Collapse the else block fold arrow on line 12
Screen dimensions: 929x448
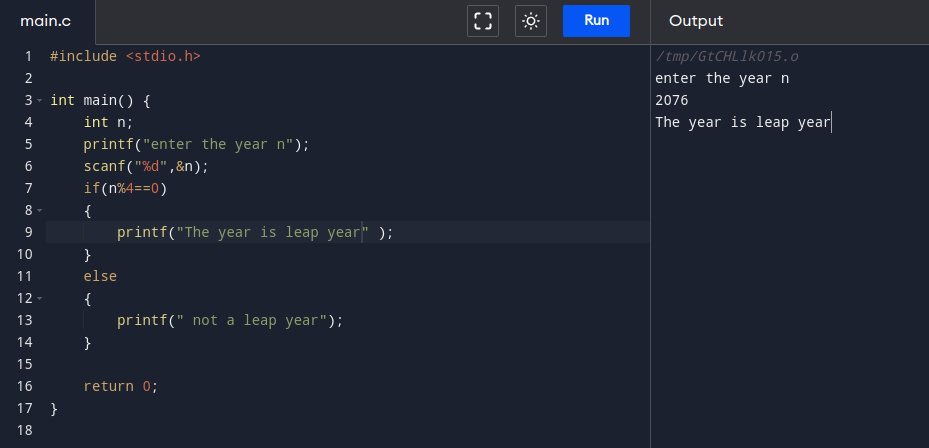(x=40, y=298)
